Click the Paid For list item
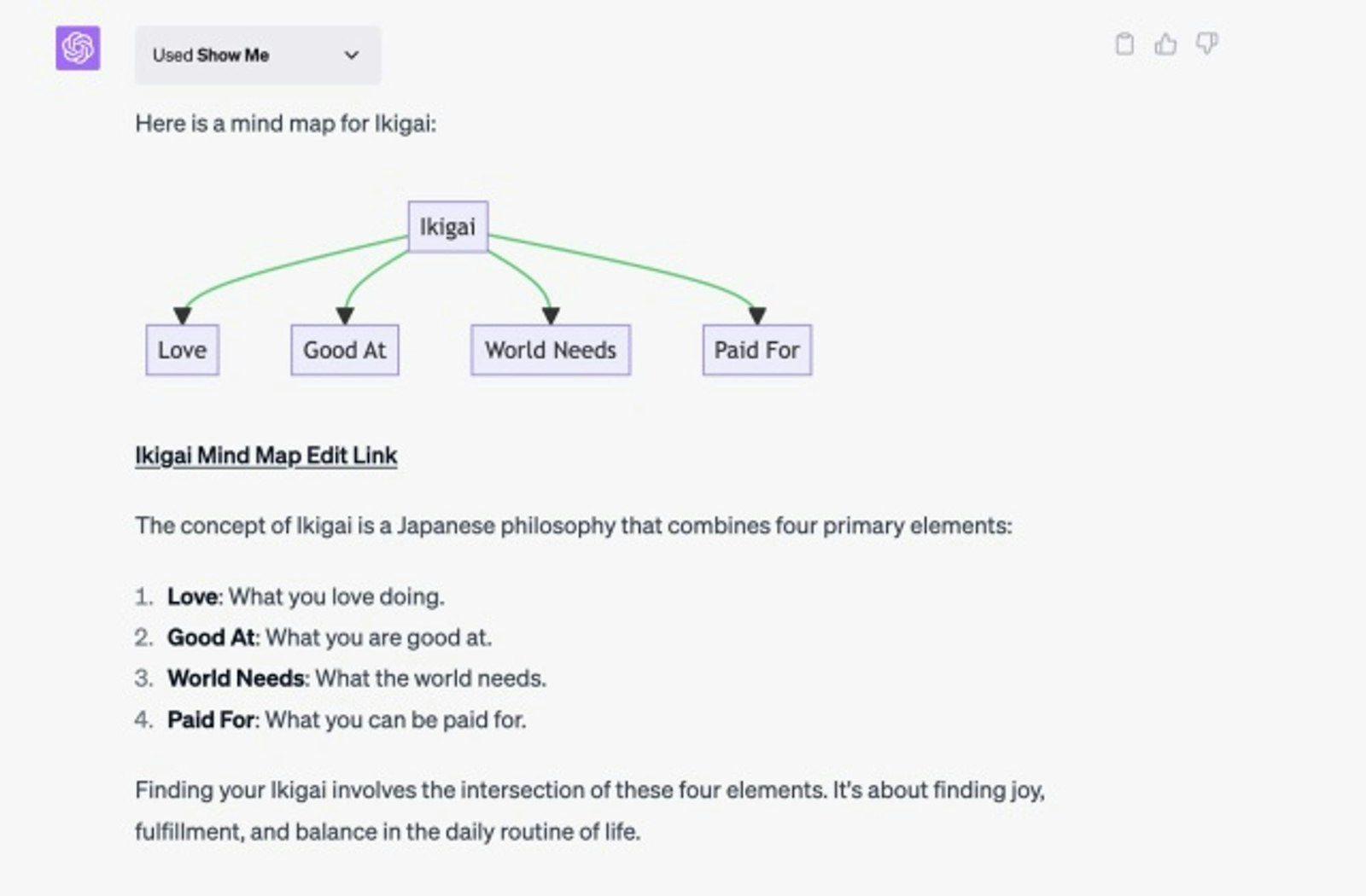 pos(213,719)
